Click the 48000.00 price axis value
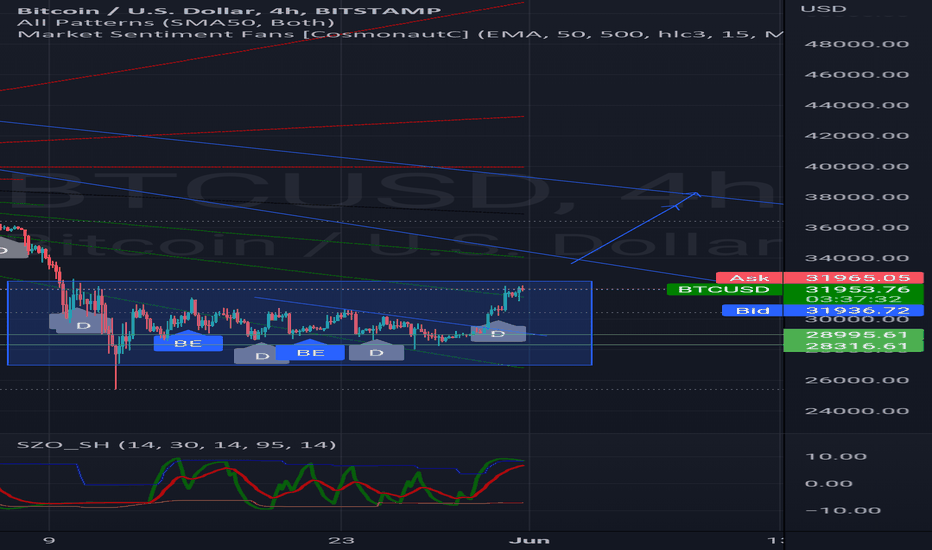 [857, 44]
